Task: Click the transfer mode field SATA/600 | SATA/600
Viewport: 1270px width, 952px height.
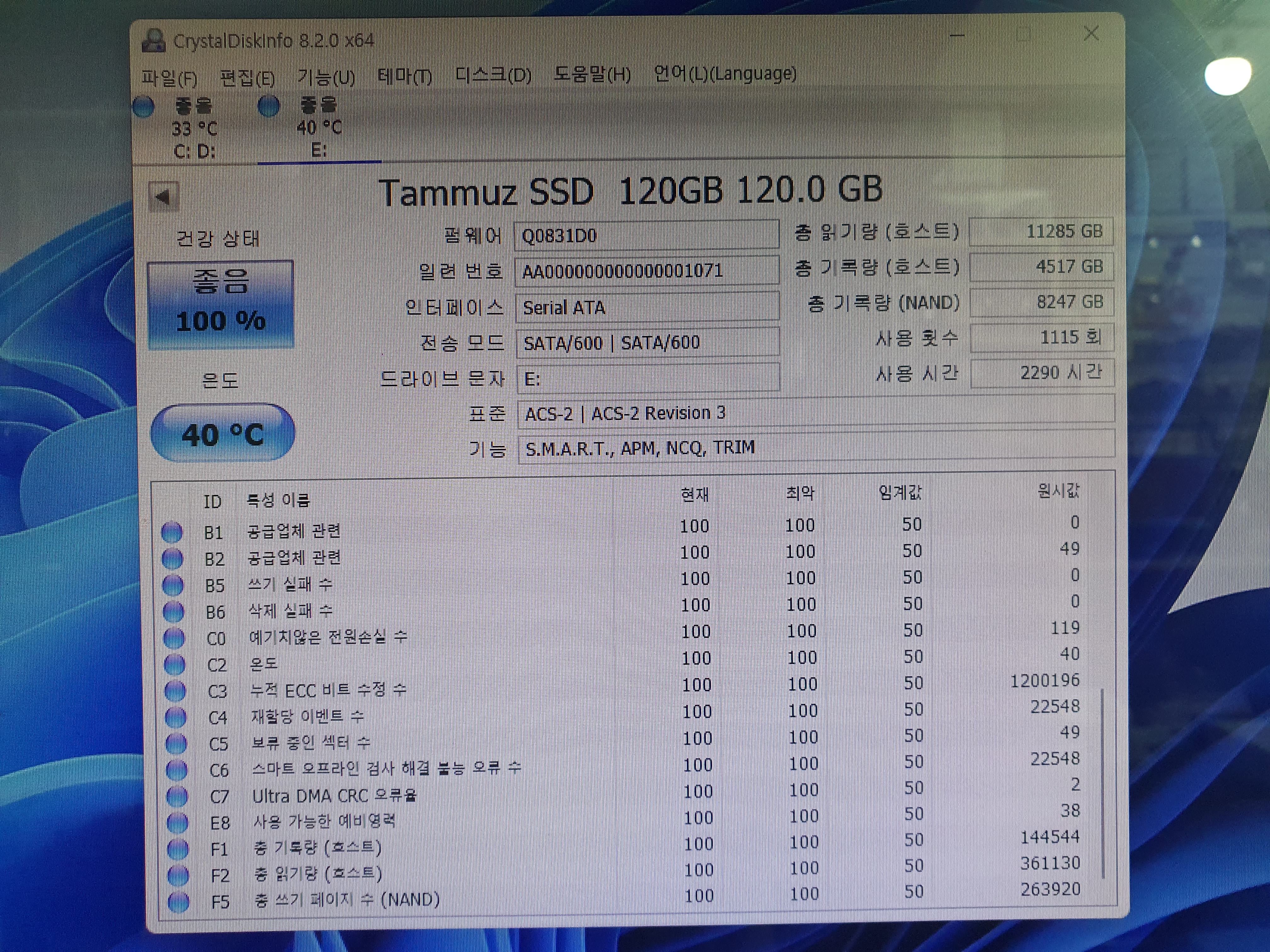Action: coord(648,343)
